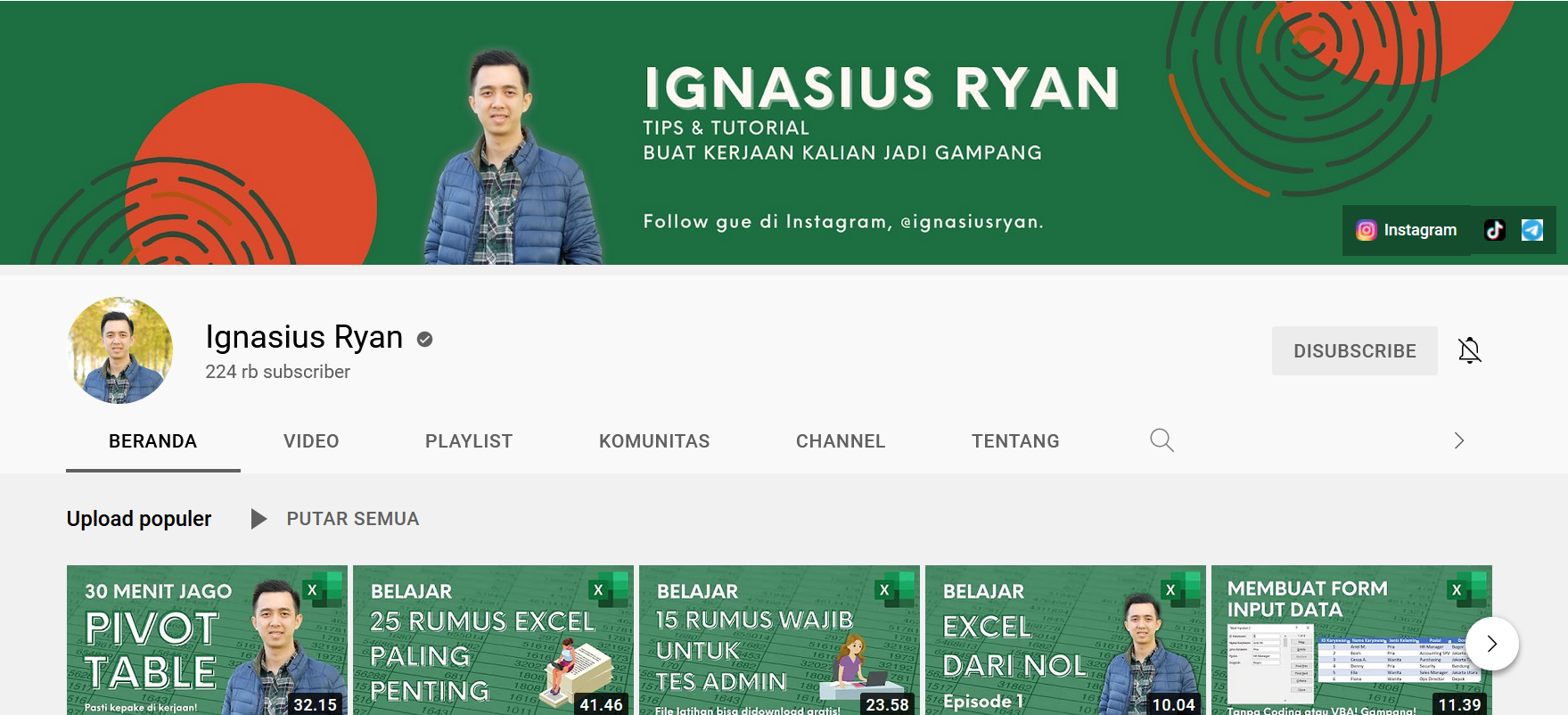Screen dimensions: 1568x715
Task: Click the video carousel next arrow button
Action: [x=1492, y=644]
